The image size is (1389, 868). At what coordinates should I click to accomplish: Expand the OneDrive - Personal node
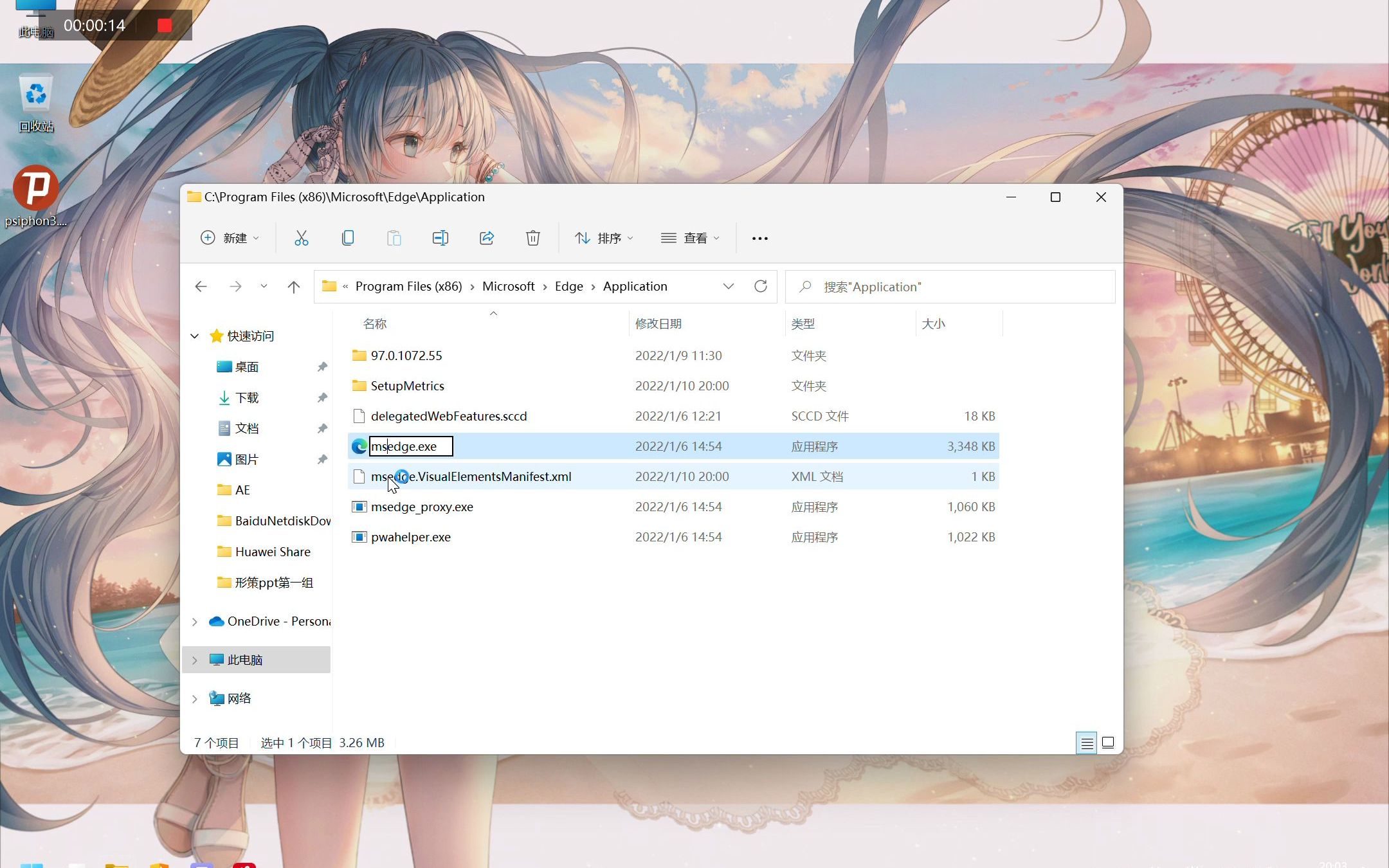click(195, 622)
